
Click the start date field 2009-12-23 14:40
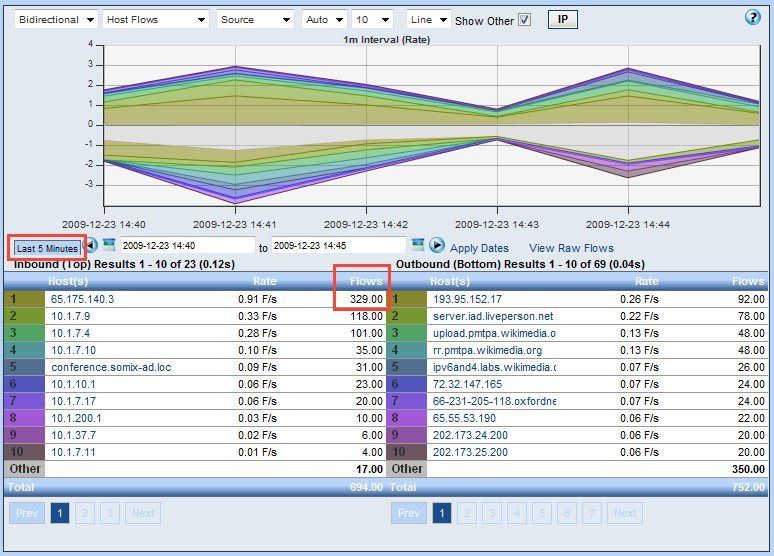[187, 245]
